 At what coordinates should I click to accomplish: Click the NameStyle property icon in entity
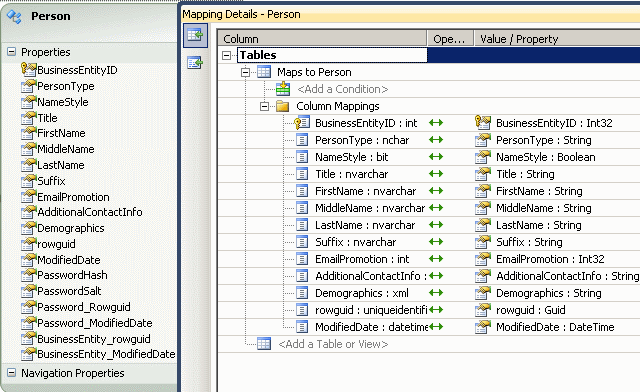[29, 102]
